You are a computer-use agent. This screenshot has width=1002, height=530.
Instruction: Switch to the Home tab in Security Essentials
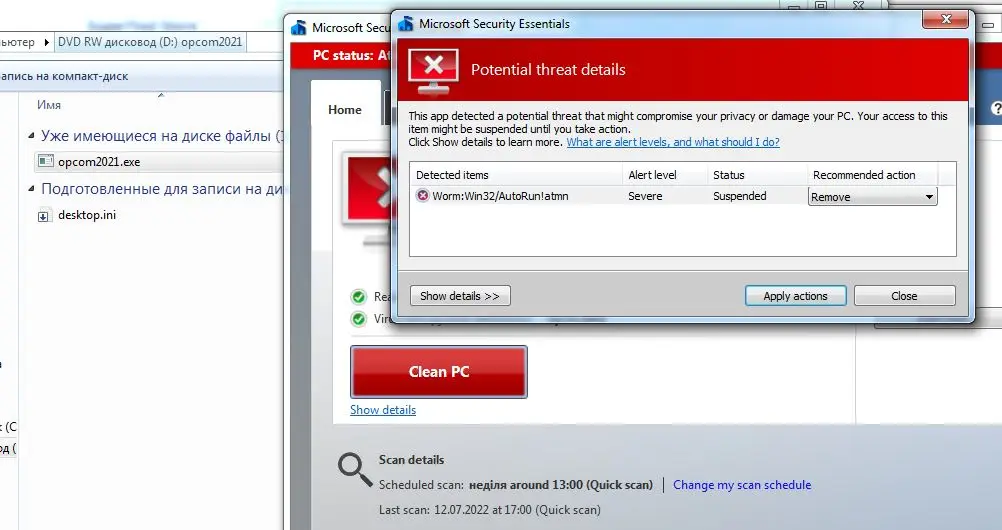(345, 110)
